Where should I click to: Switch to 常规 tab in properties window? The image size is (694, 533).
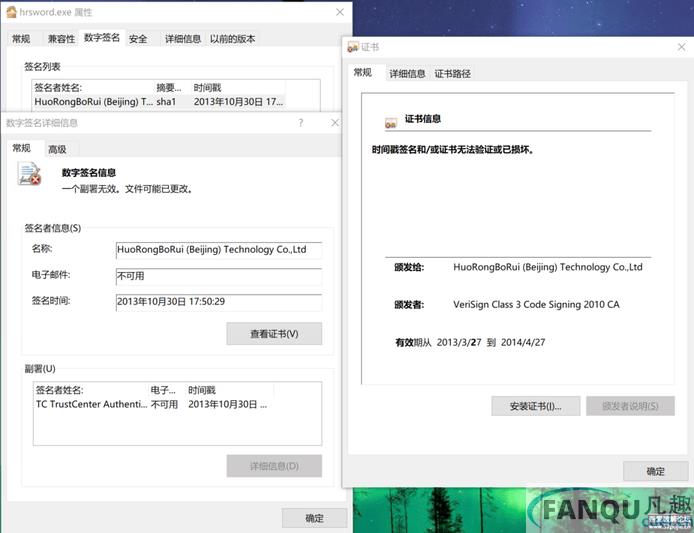21,39
